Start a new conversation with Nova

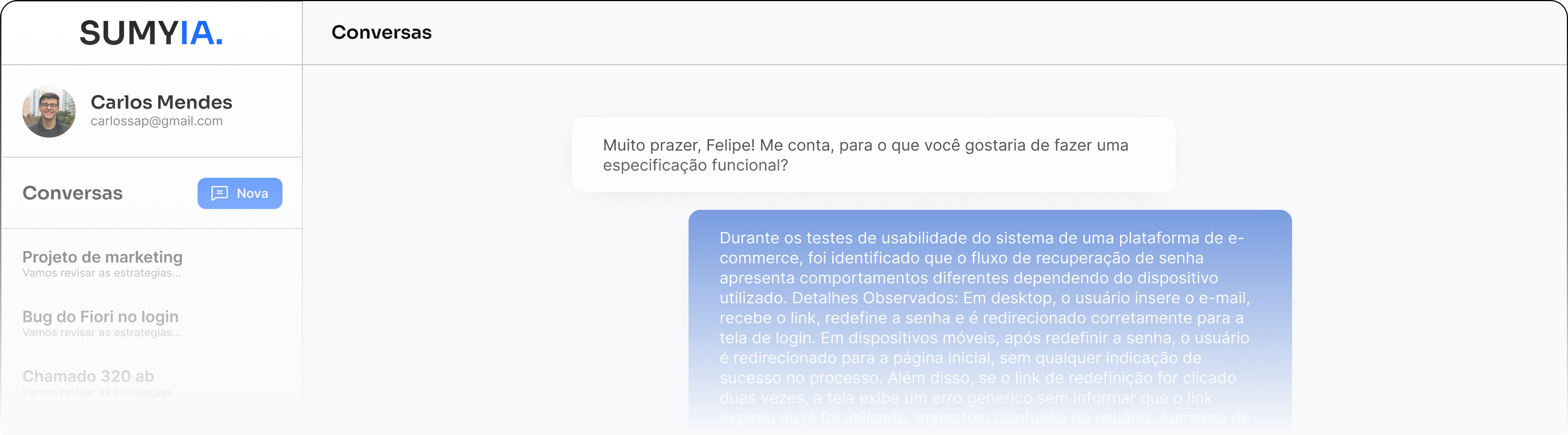240,193
